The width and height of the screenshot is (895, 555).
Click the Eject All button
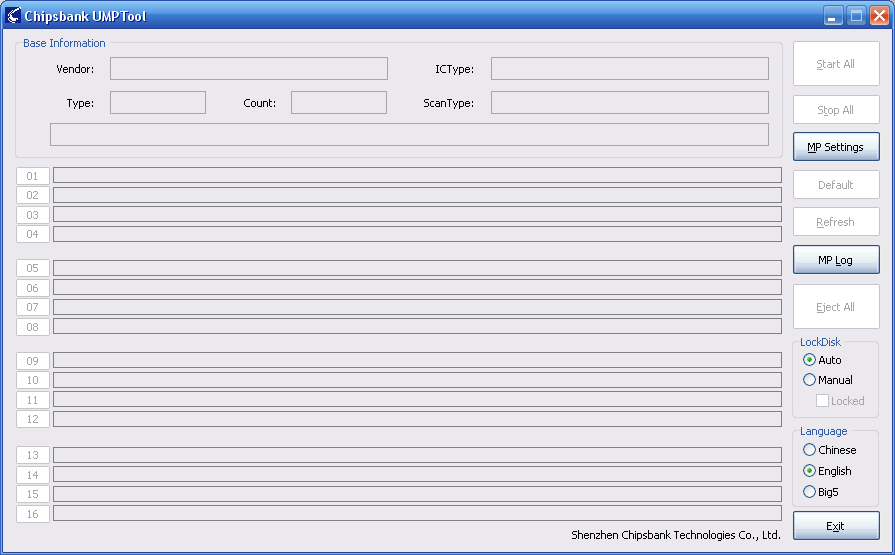coord(836,307)
